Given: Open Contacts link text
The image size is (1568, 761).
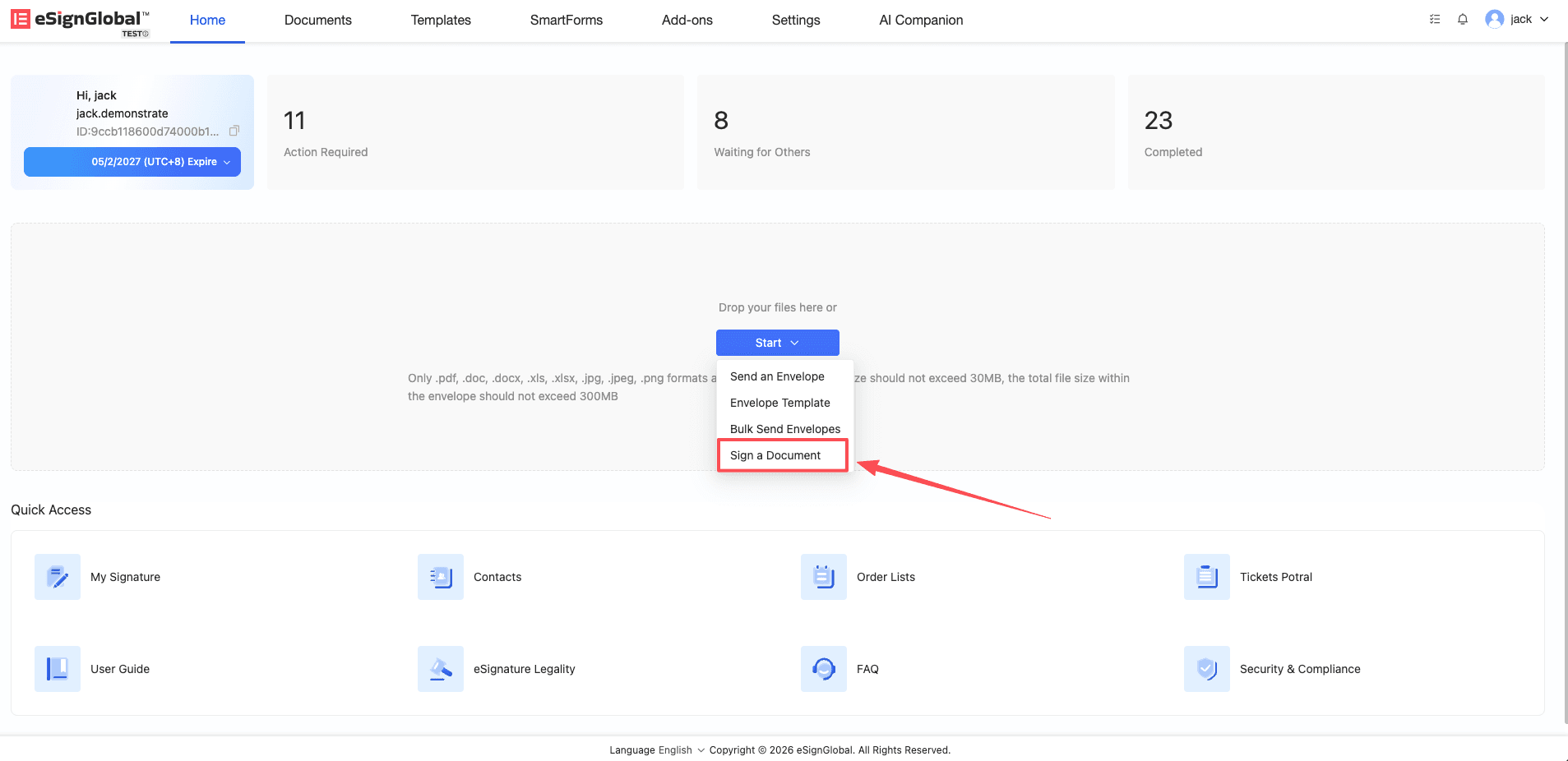Looking at the screenshot, I should pyautogui.click(x=497, y=577).
